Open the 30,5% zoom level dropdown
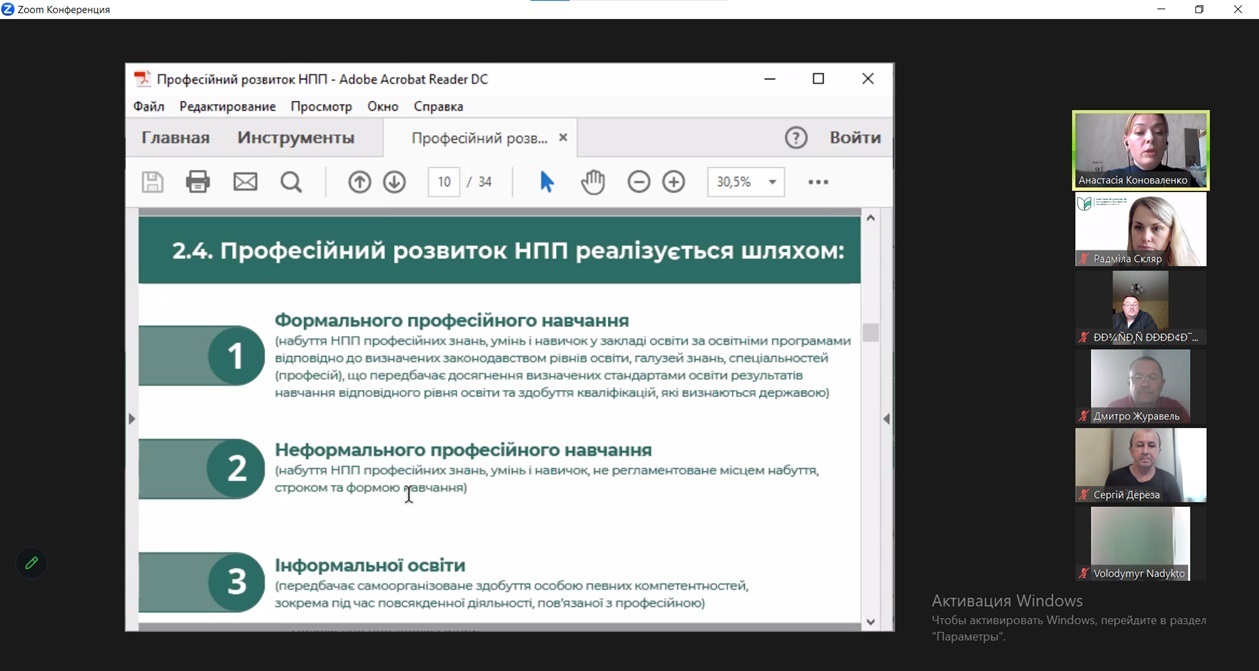The width and height of the screenshot is (1259, 671). [x=745, y=181]
